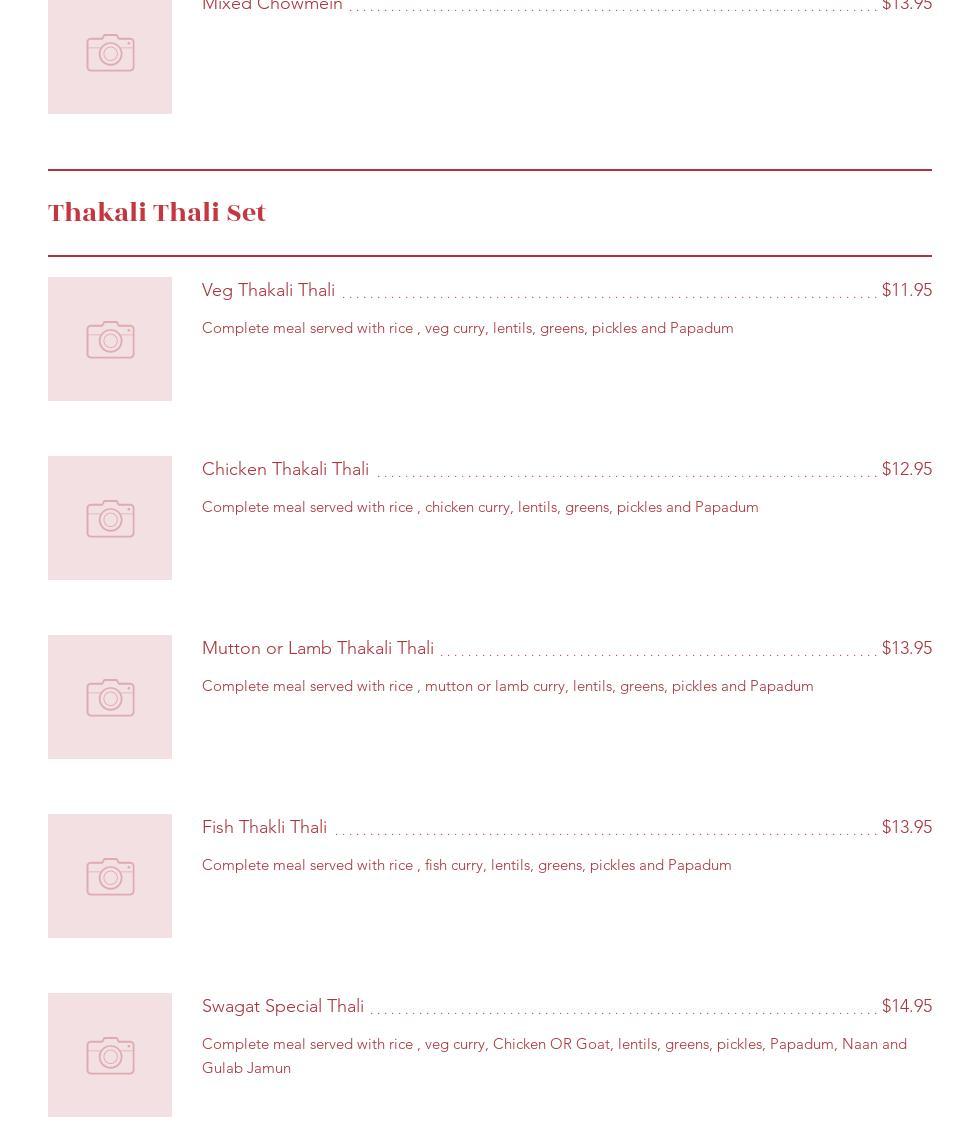Open the Mutton or Lamb Thakali Thali item
Viewport: 965px width, 1126px height.
[x=318, y=648]
